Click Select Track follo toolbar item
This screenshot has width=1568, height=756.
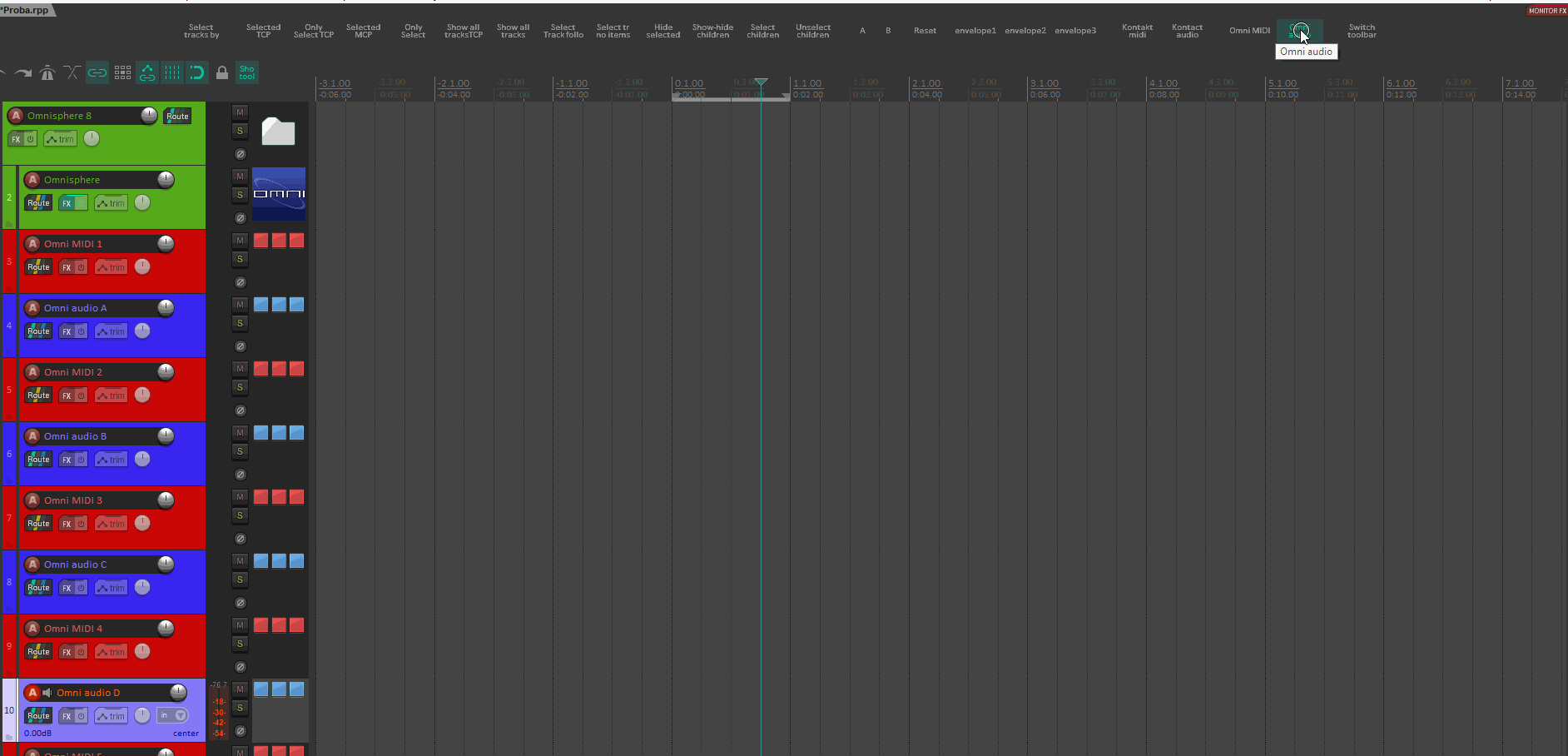pyautogui.click(x=563, y=31)
